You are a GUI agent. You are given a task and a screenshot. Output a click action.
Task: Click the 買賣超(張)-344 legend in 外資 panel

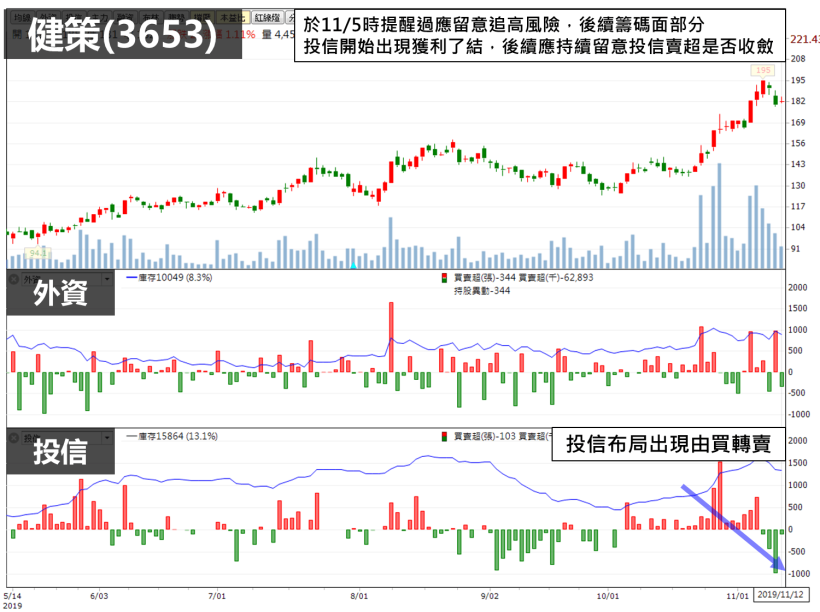pyautogui.click(x=485, y=278)
